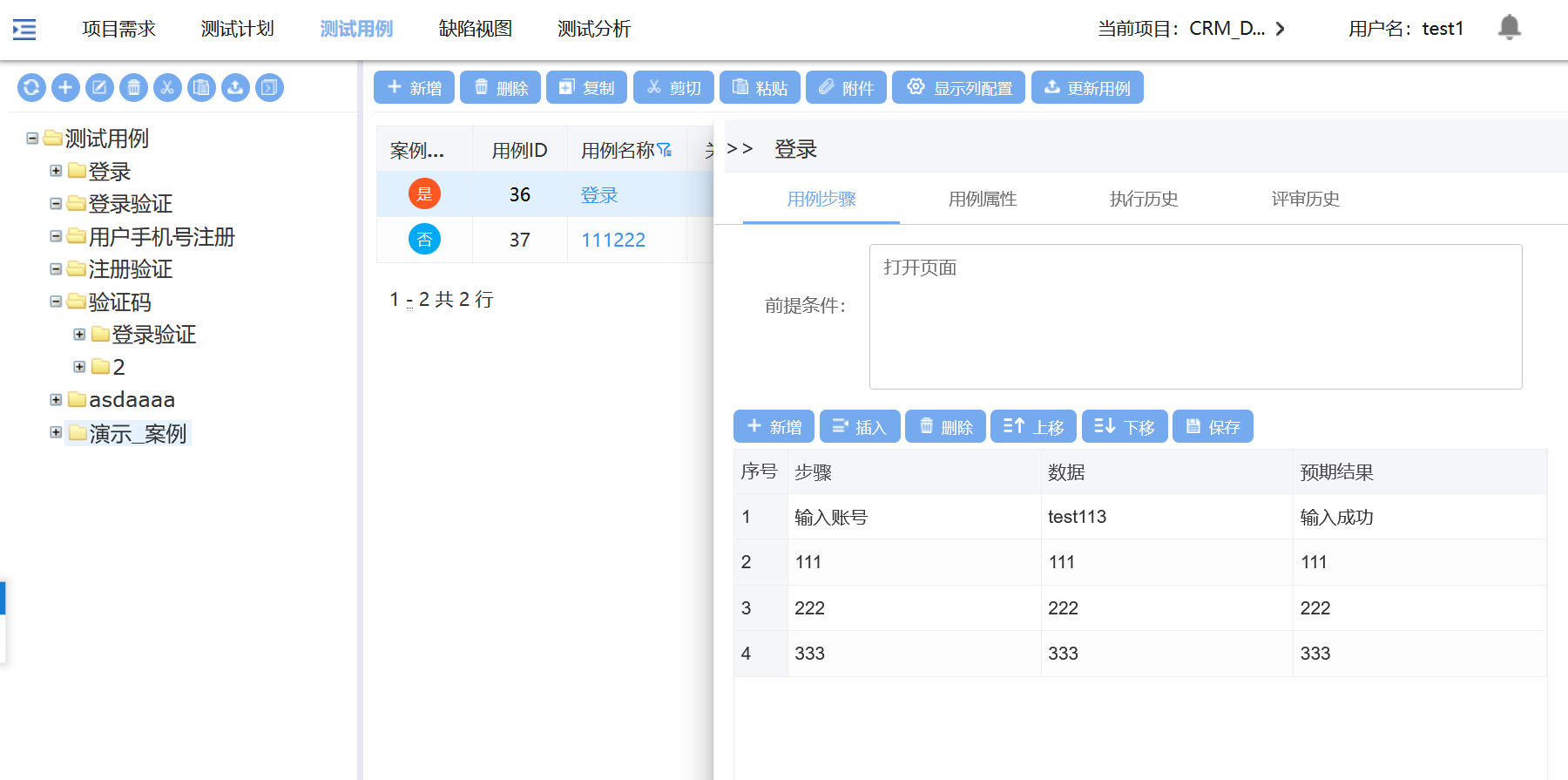Click the 显示列配置 button

coord(958,87)
